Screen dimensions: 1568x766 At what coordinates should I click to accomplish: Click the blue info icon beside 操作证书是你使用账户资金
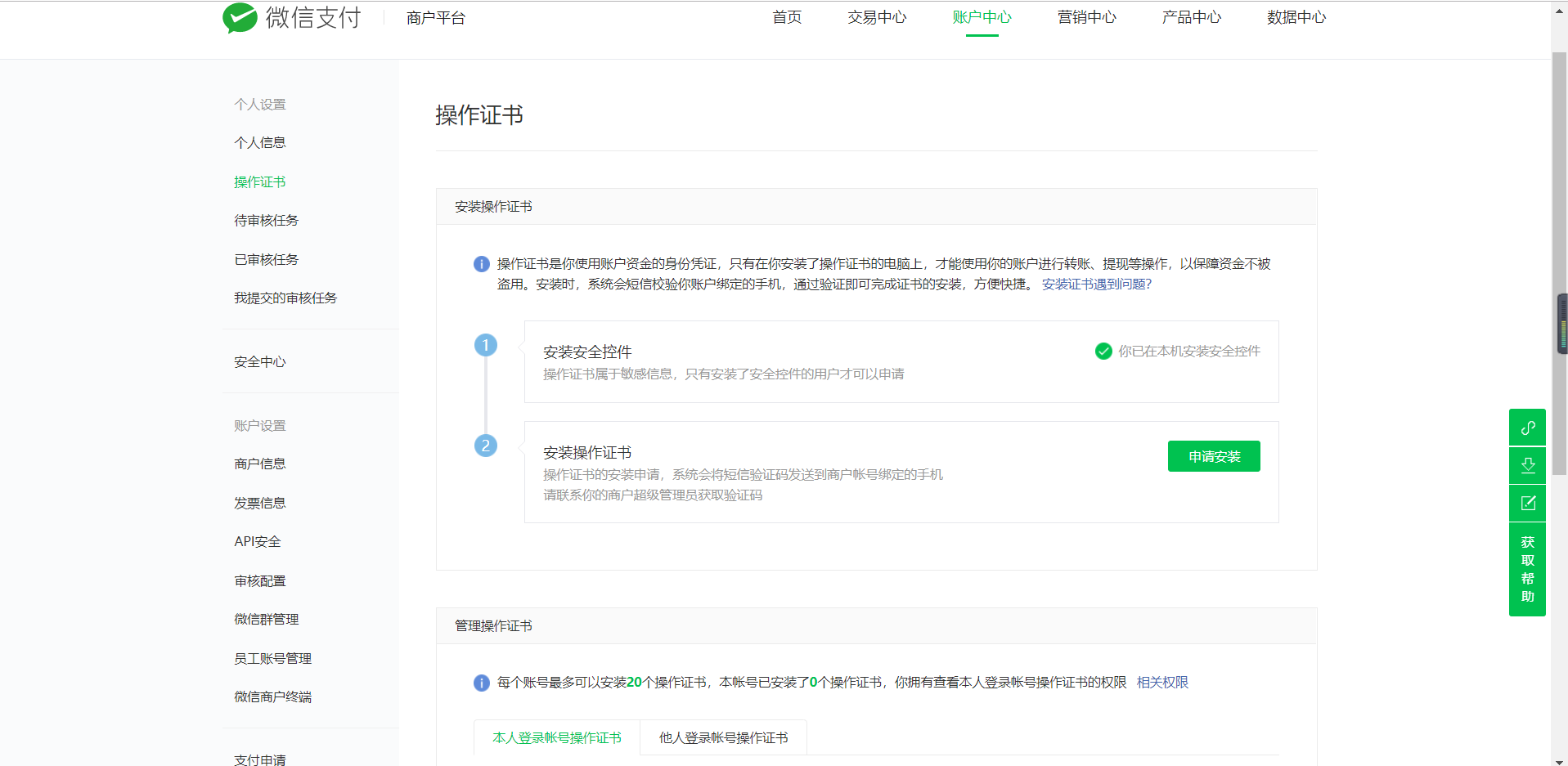pyautogui.click(x=482, y=264)
